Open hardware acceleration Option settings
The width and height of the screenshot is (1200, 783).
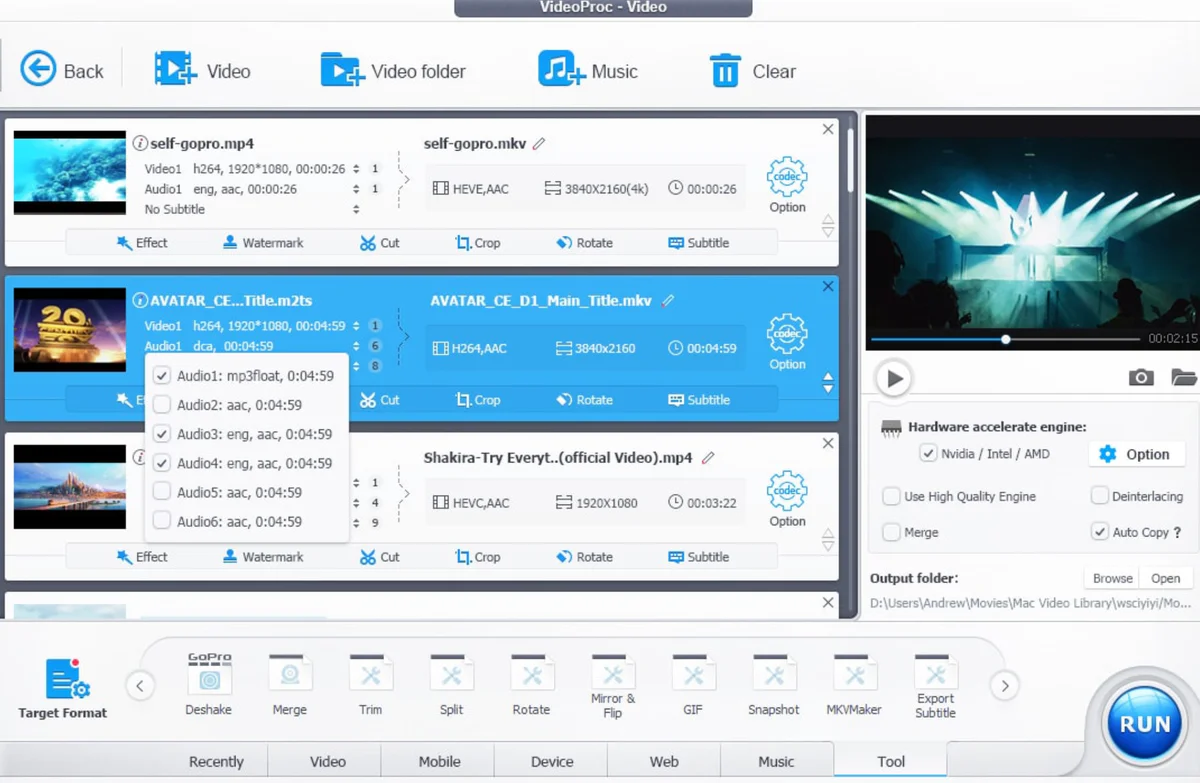tap(1137, 453)
